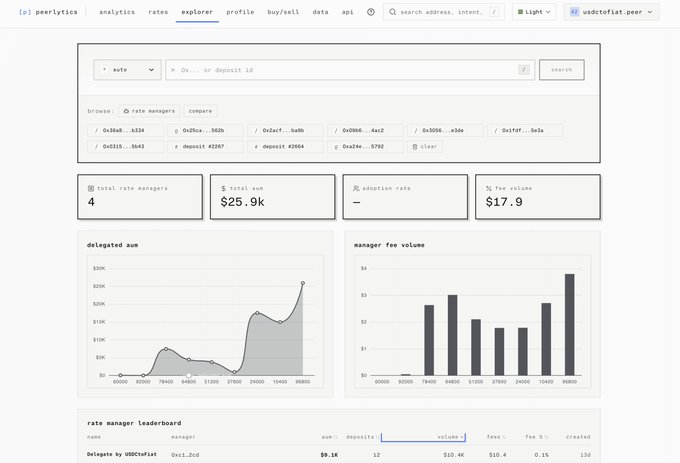The width and height of the screenshot is (680, 463).
Task: Open the buy/sell tab
Action: tap(283, 12)
